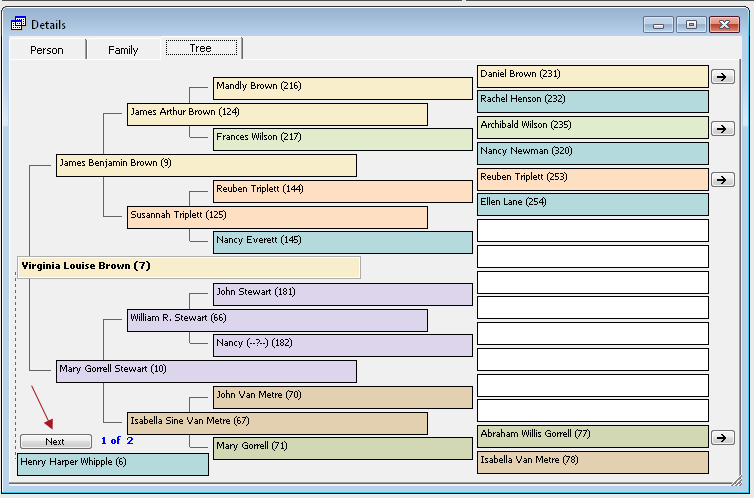
Task: Select John Van Metre (70)
Action: tap(343, 397)
